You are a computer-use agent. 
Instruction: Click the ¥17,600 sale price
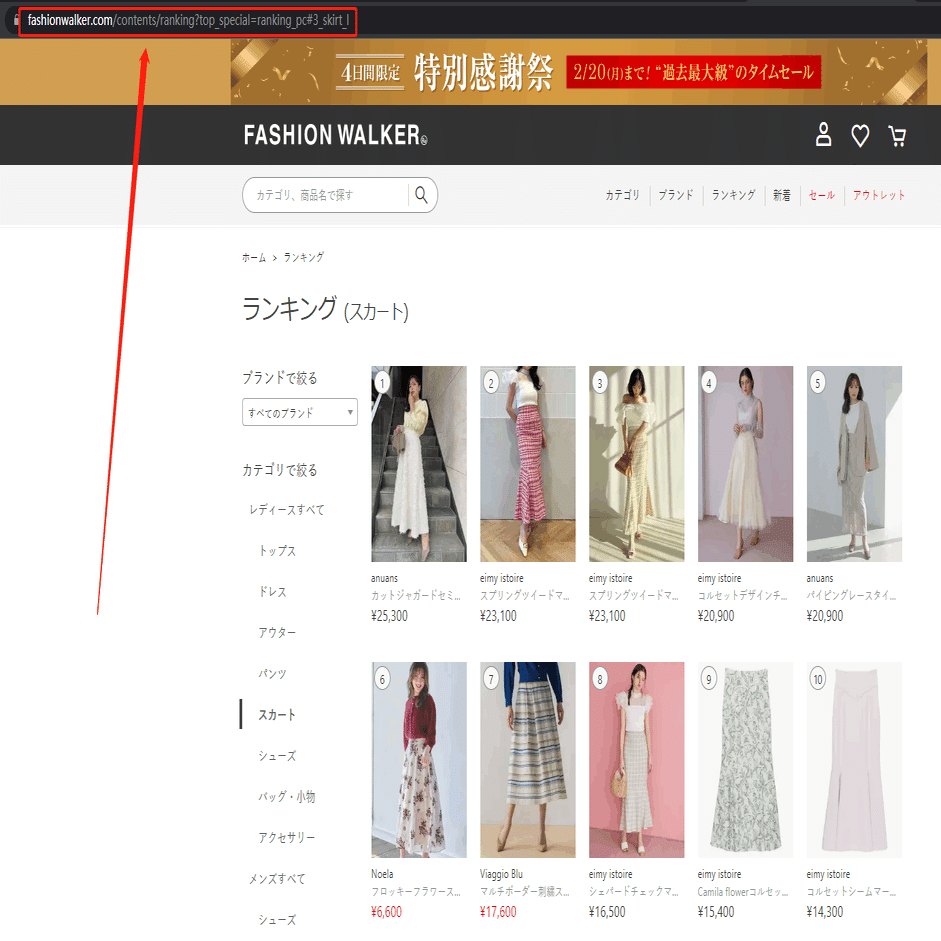[498, 912]
